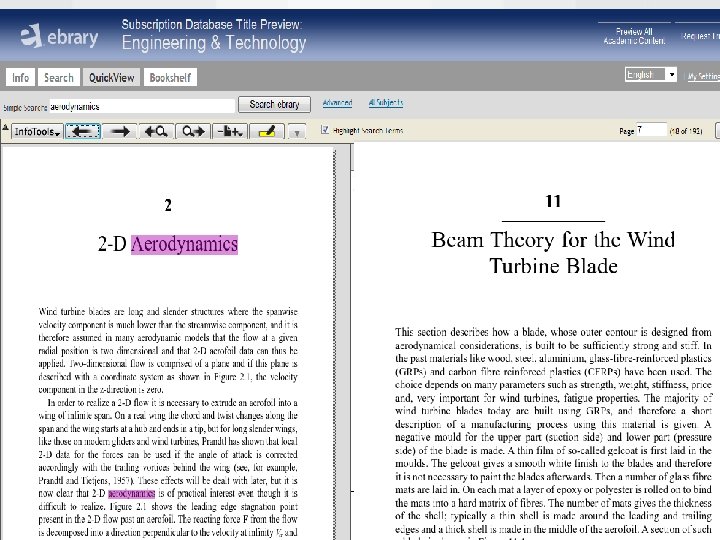Switch to the Info tab
The height and width of the screenshot is (540, 720).
pyautogui.click(x=20, y=77)
